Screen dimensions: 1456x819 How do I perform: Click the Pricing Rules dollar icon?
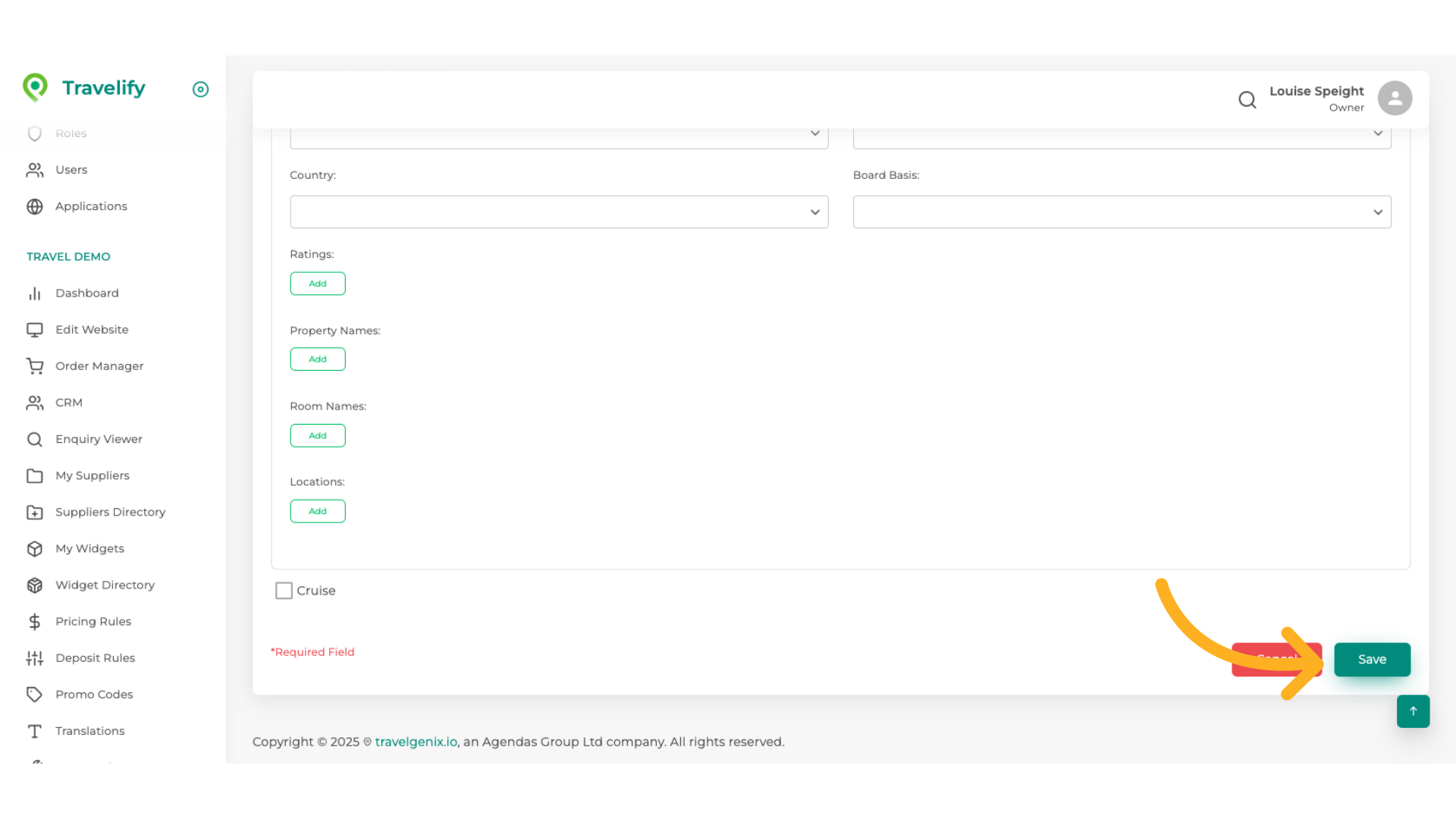[35, 622]
